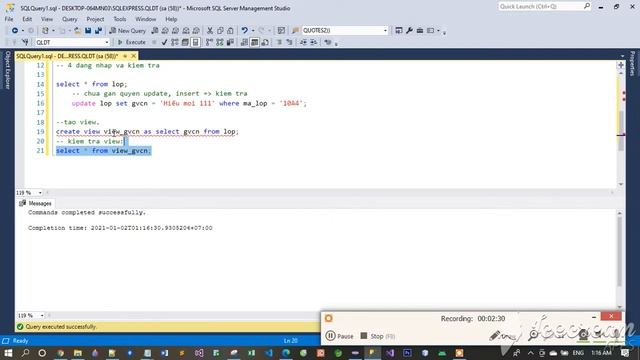Split the editor with the splitter icon
The height and width of the screenshot is (360, 640).
621,65
